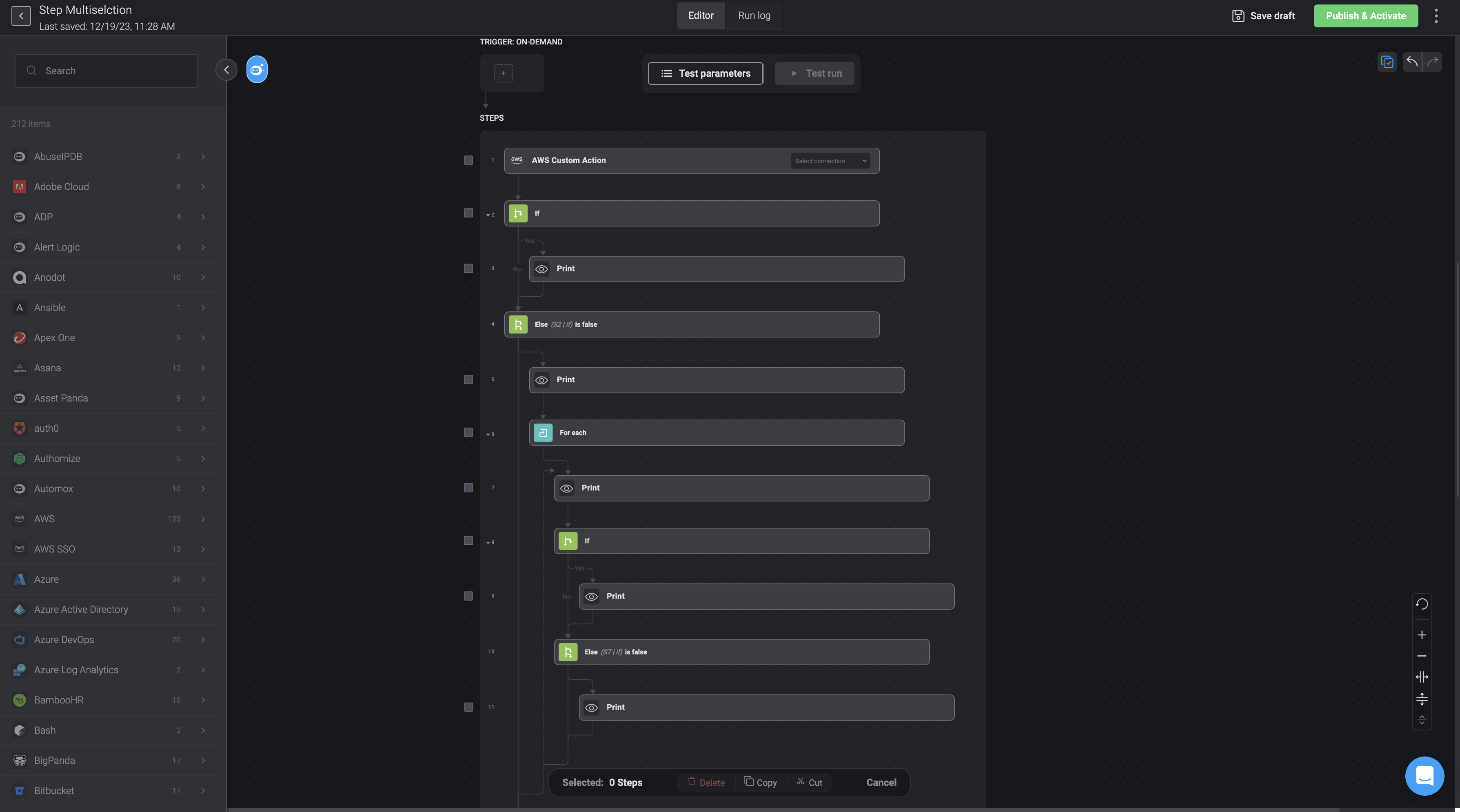This screenshot has height=812, width=1460.
Task: Undo the last editor change
Action: tap(1412, 62)
